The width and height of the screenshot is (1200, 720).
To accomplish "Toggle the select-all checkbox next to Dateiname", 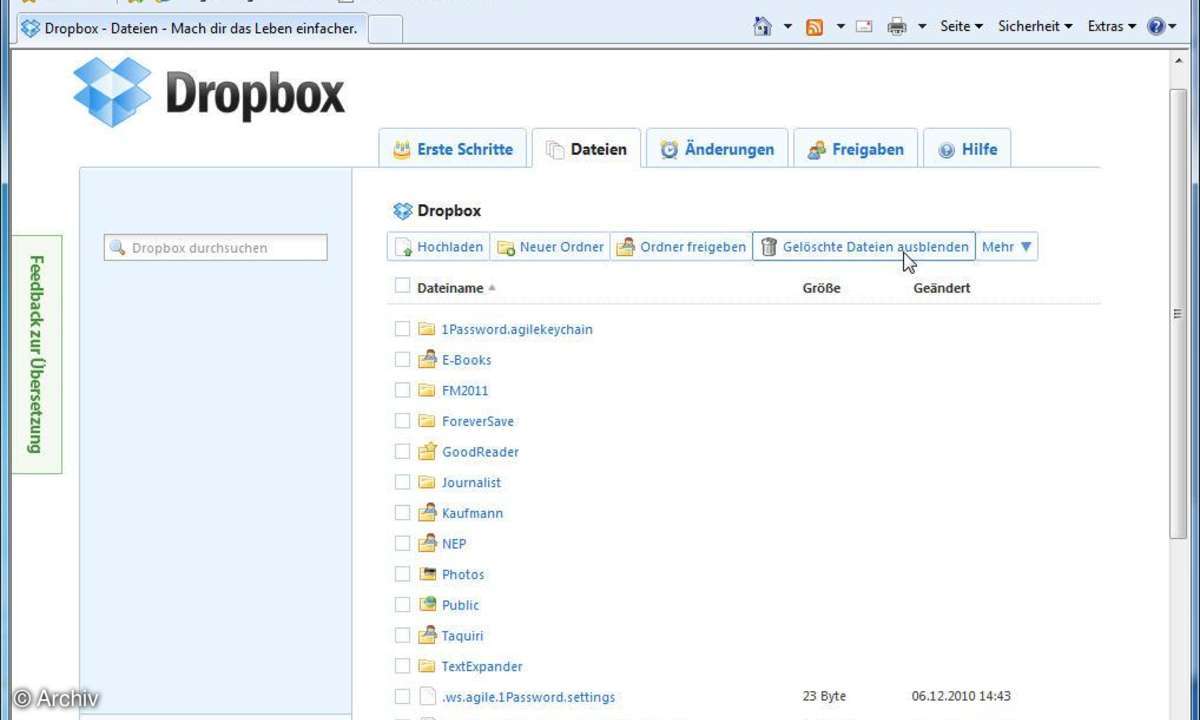I will coord(402,286).
